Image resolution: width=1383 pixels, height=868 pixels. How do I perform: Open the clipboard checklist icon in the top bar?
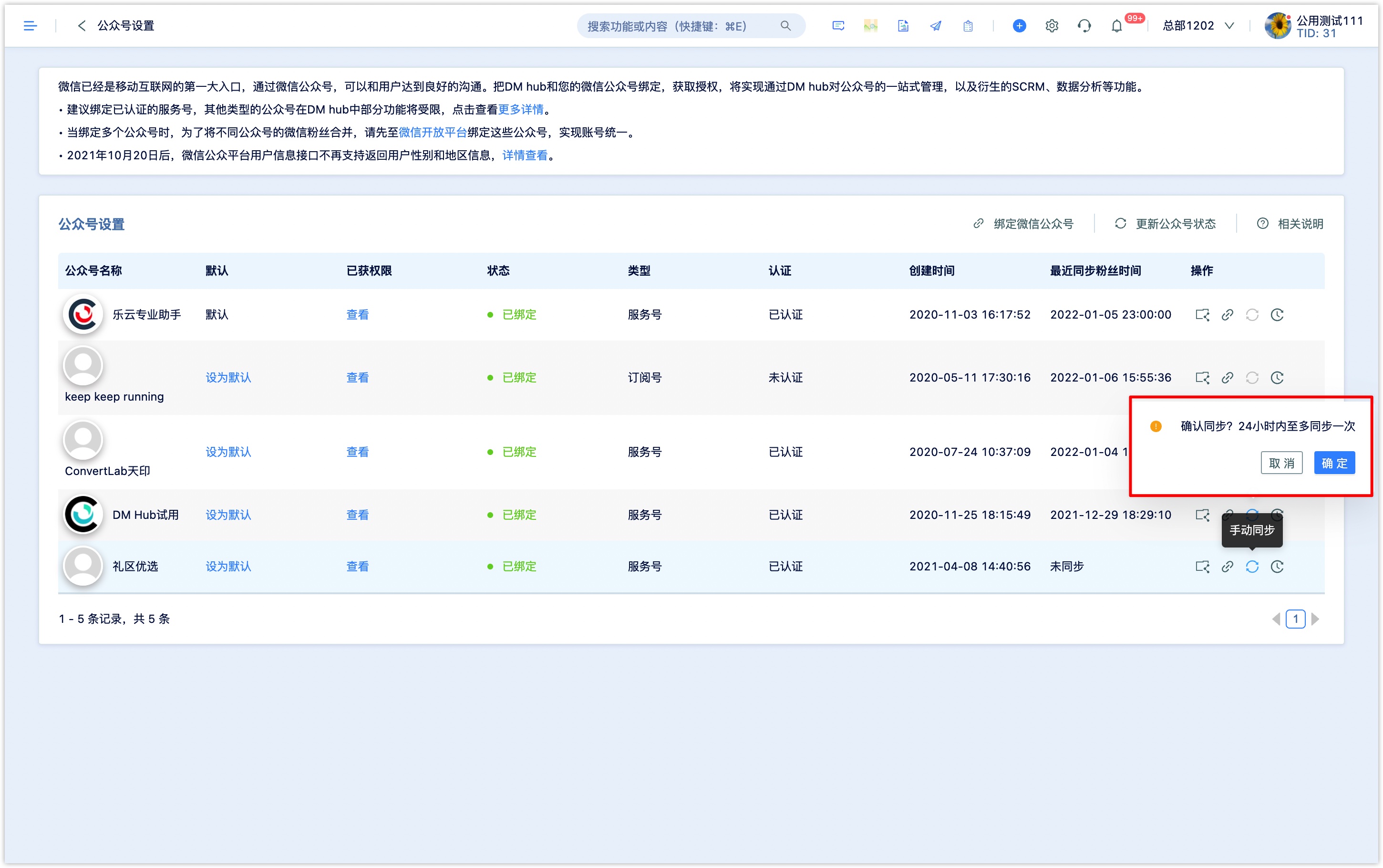(x=968, y=26)
